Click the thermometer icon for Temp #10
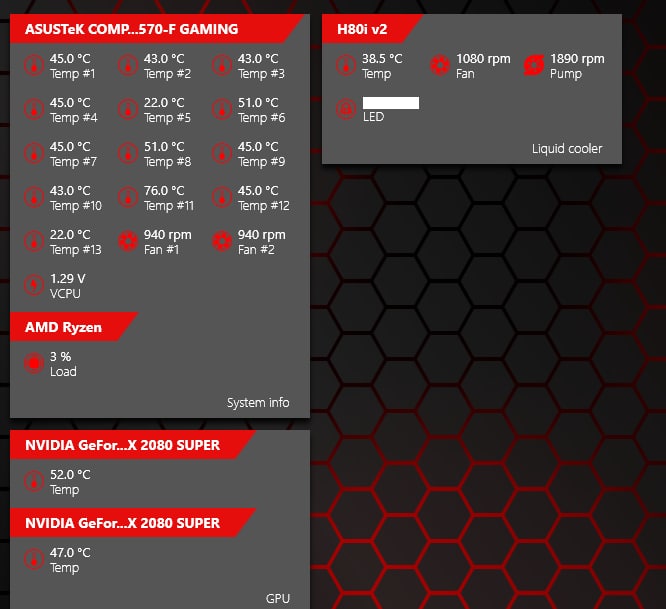The height and width of the screenshot is (609, 666). coord(34,197)
